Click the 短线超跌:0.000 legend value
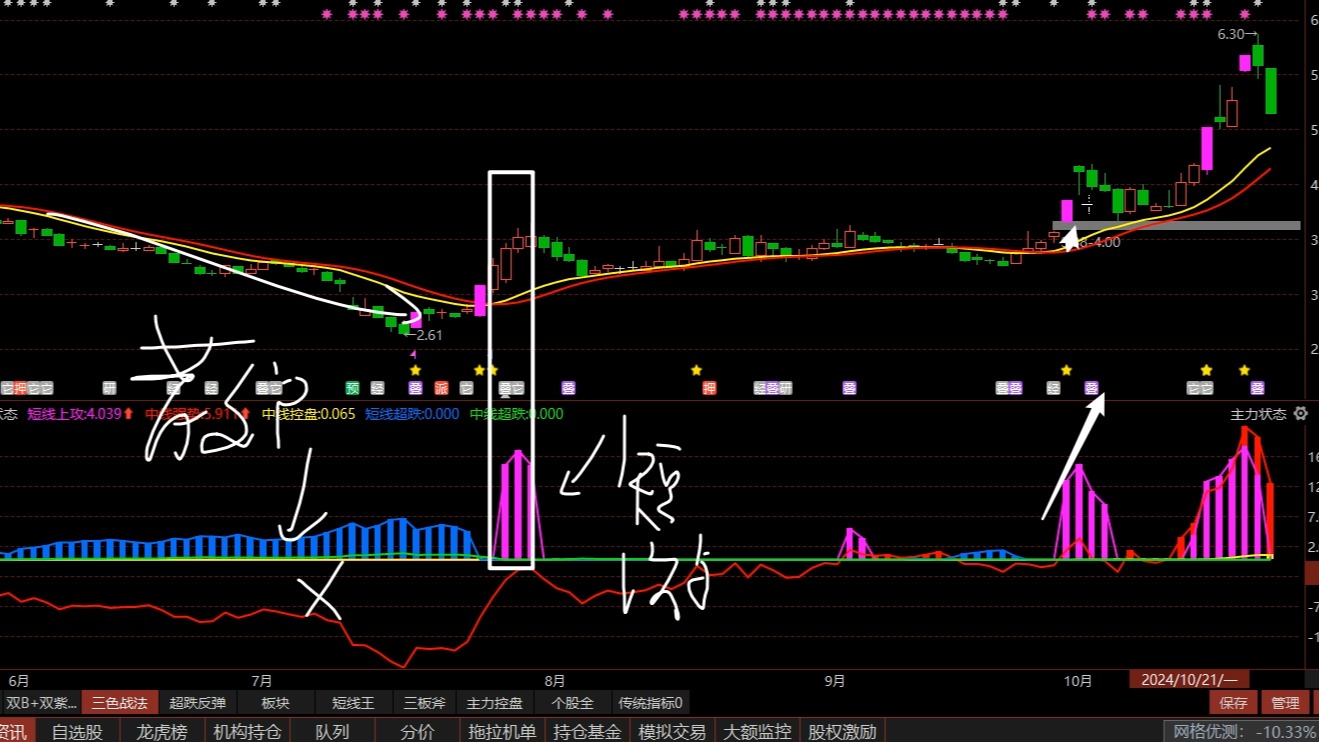Image resolution: width=1319 pixels, height=742 pixels. tap(412, 413)
